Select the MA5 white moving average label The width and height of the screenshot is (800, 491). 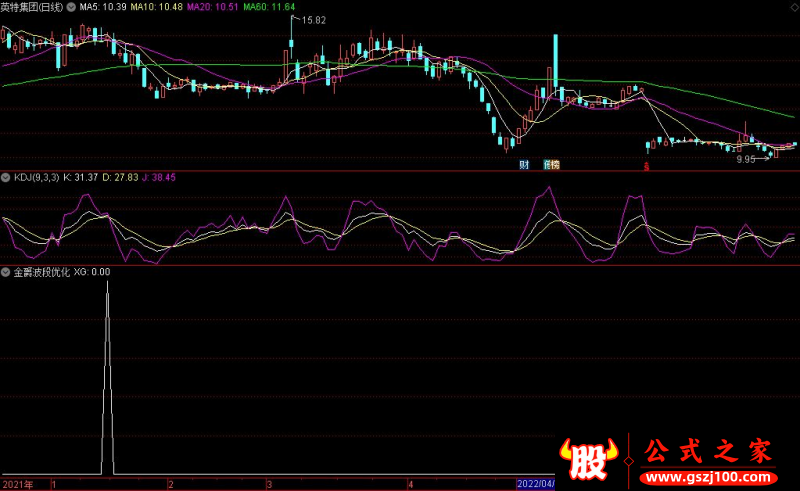click(103, 7)
